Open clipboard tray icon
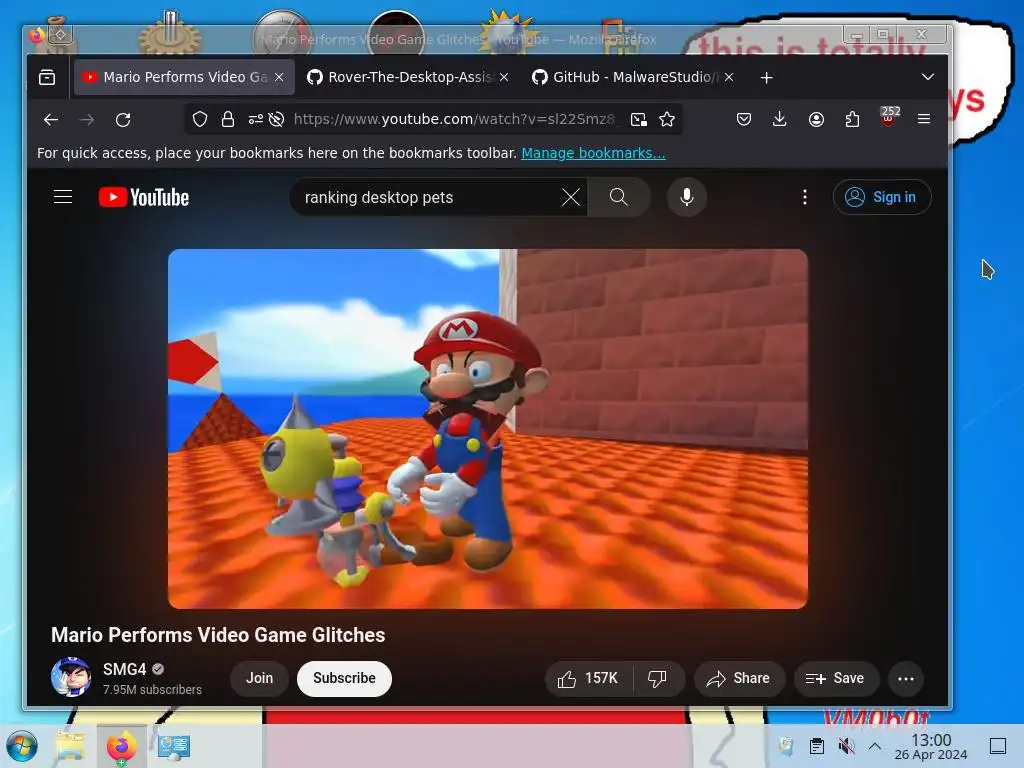Viewport: 1024px width, 768px height. [x=816, y=746]
